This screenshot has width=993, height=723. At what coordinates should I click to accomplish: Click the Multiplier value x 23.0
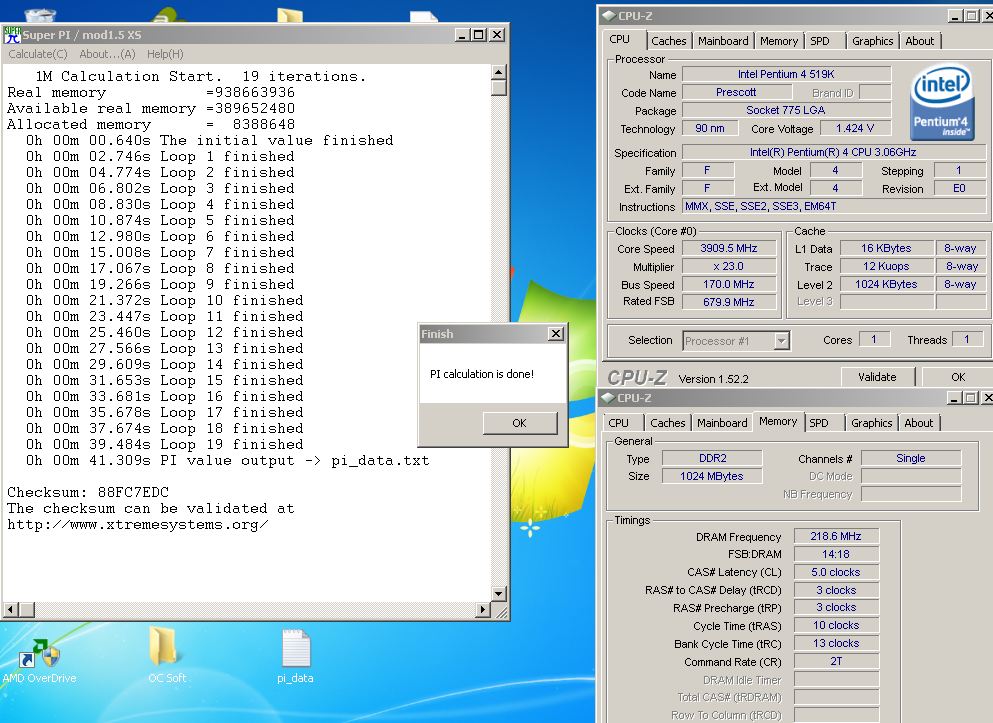click(x=729, y=267)
